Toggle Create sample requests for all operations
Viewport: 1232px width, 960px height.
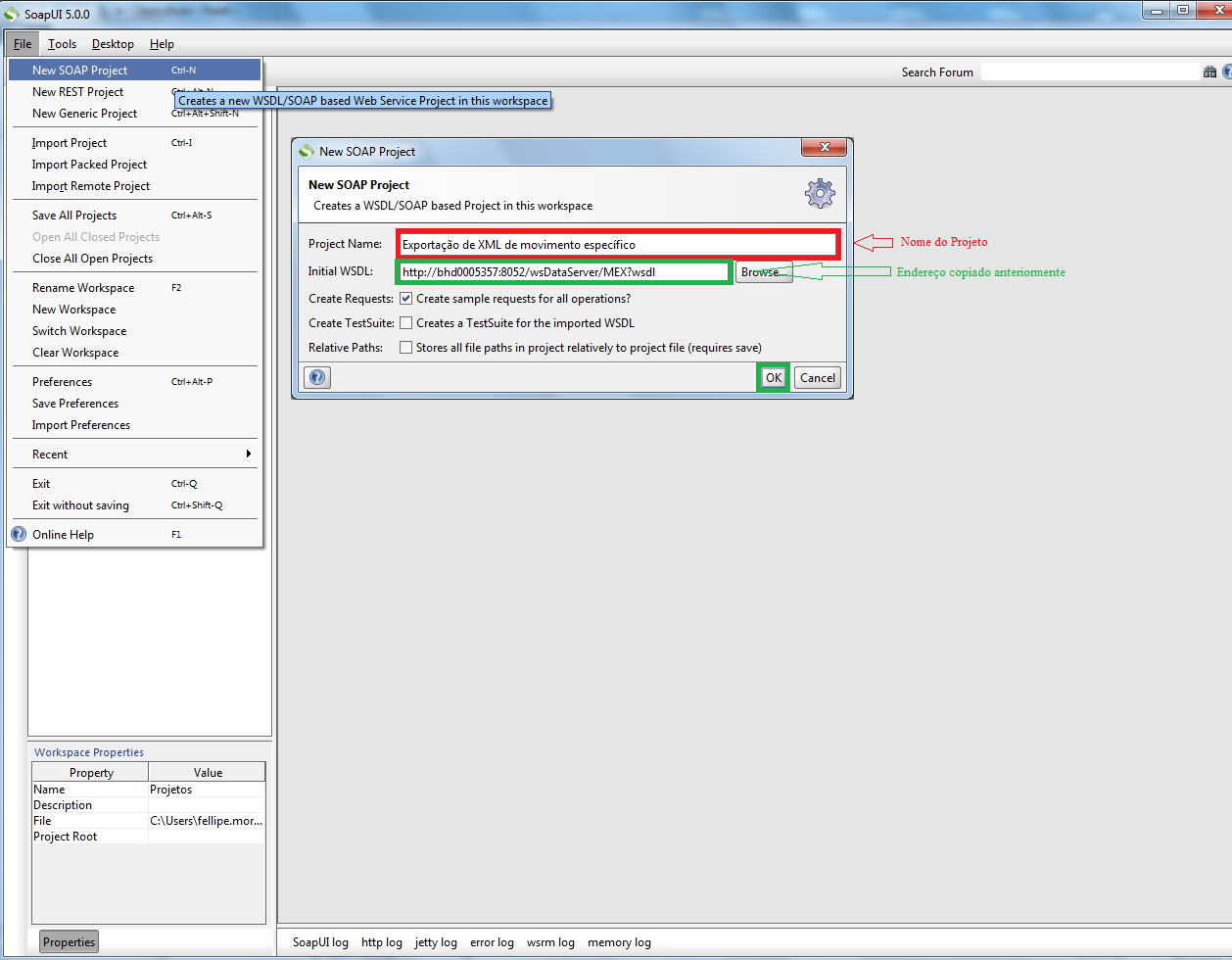click(405, 299)
